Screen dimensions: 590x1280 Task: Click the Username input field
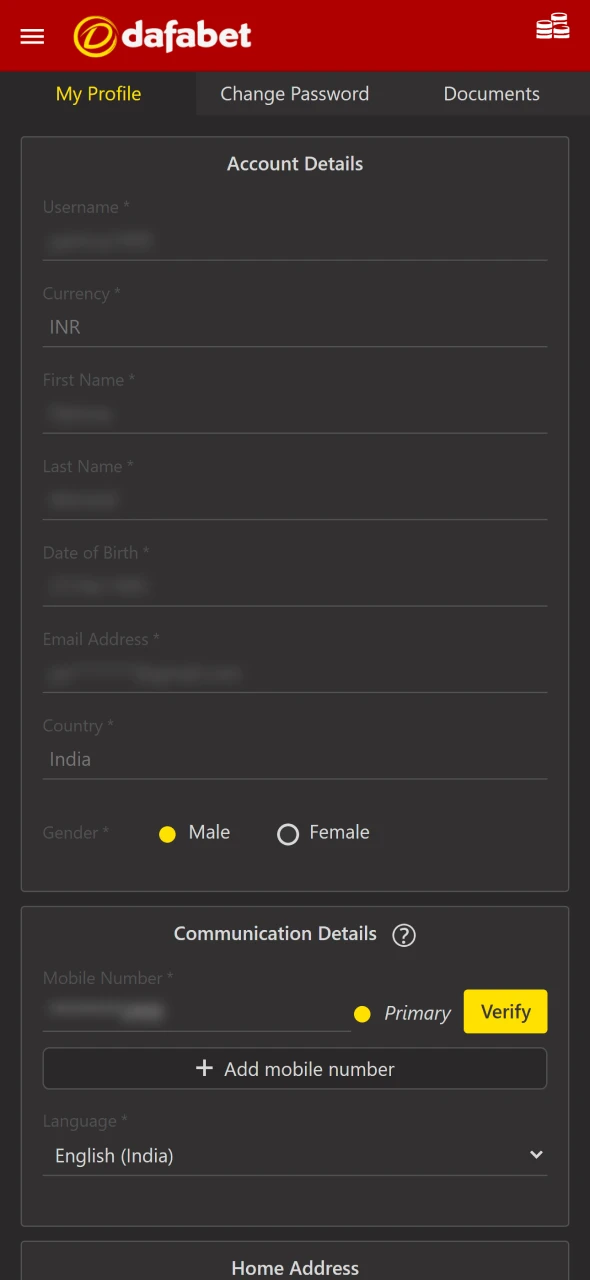[x=295, y=240]
